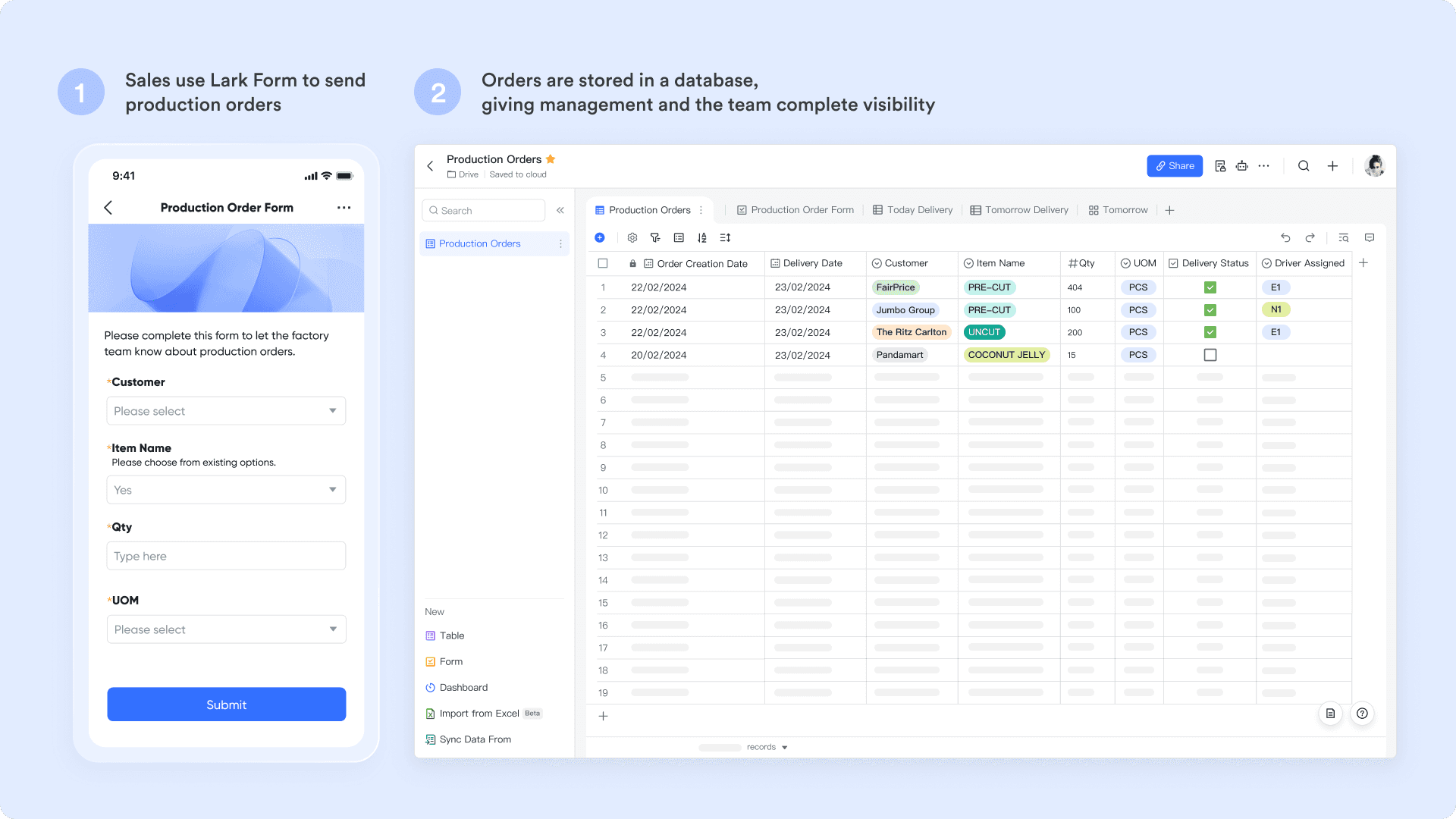Open the grid settings gear icon
The width and height of the screenshot is (1456, 819).
(x=632, y=237)
